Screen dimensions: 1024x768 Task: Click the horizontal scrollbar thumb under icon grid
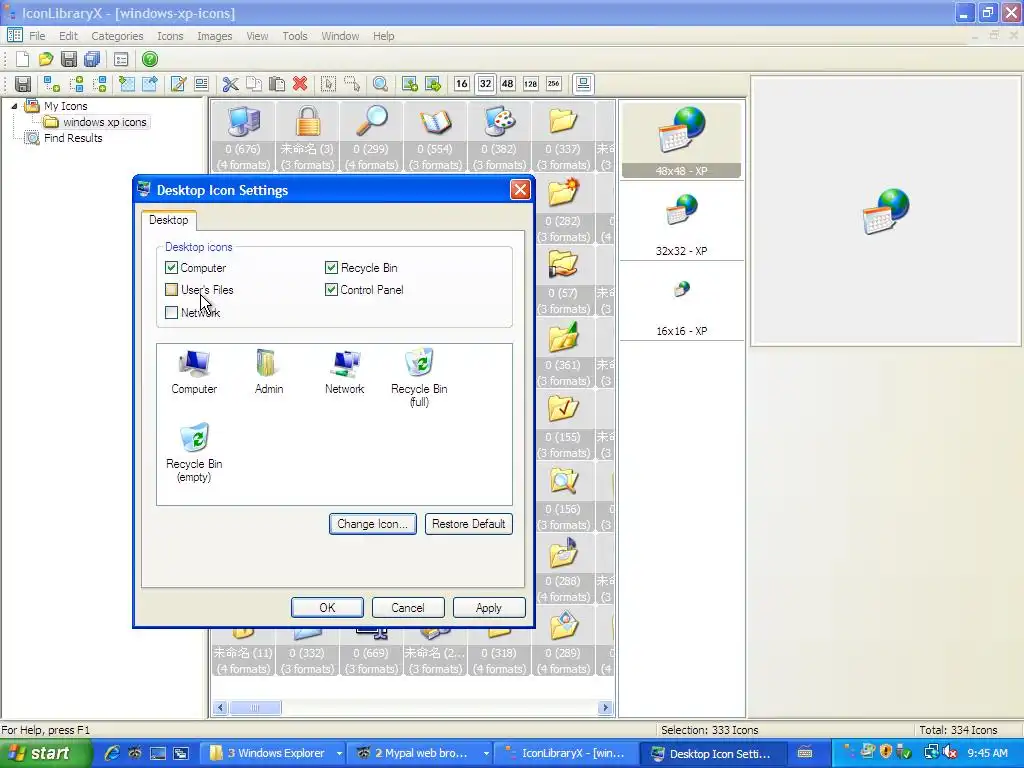(x=255, y=708)
